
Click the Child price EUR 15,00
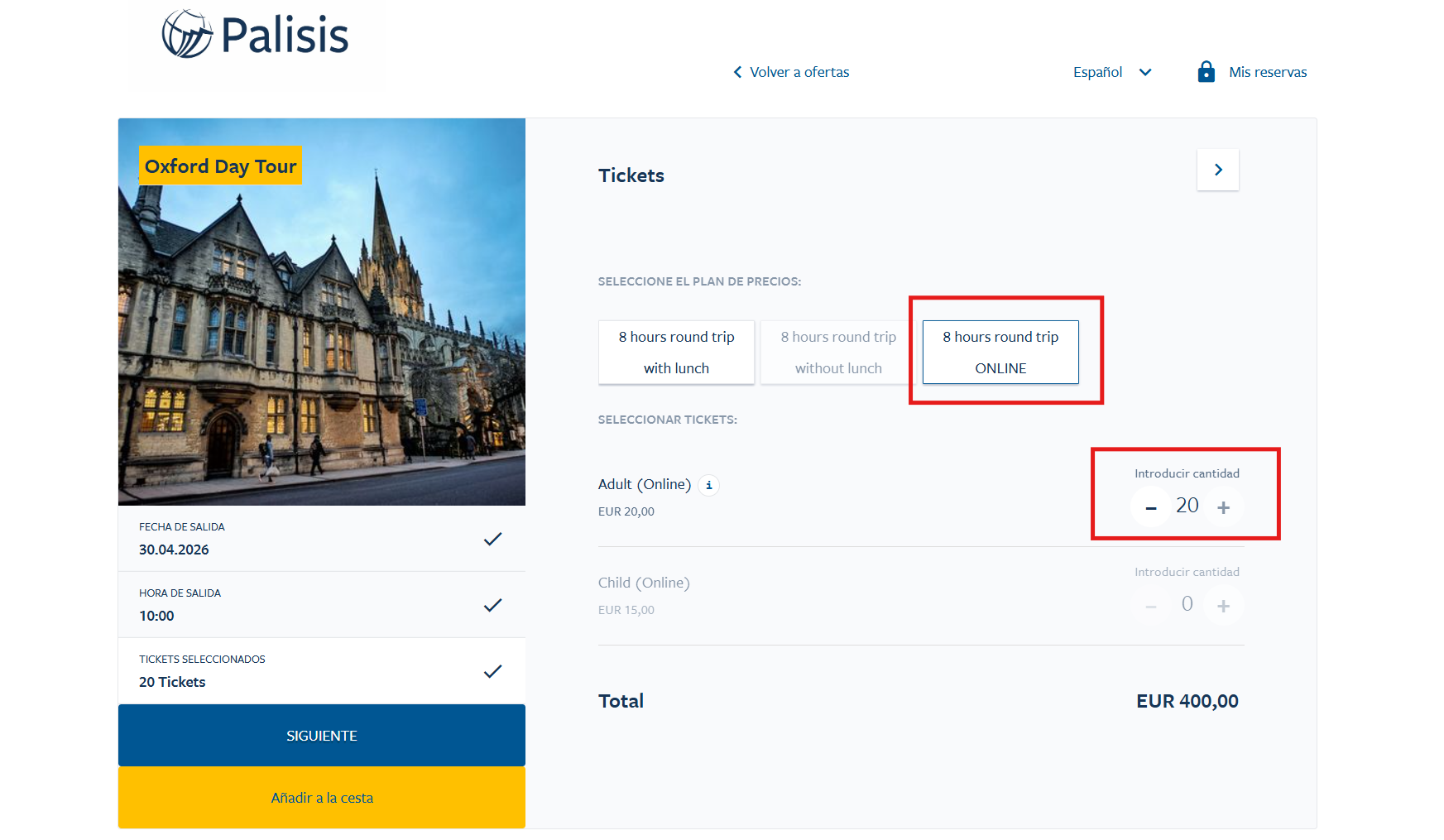tap(626, 610)
